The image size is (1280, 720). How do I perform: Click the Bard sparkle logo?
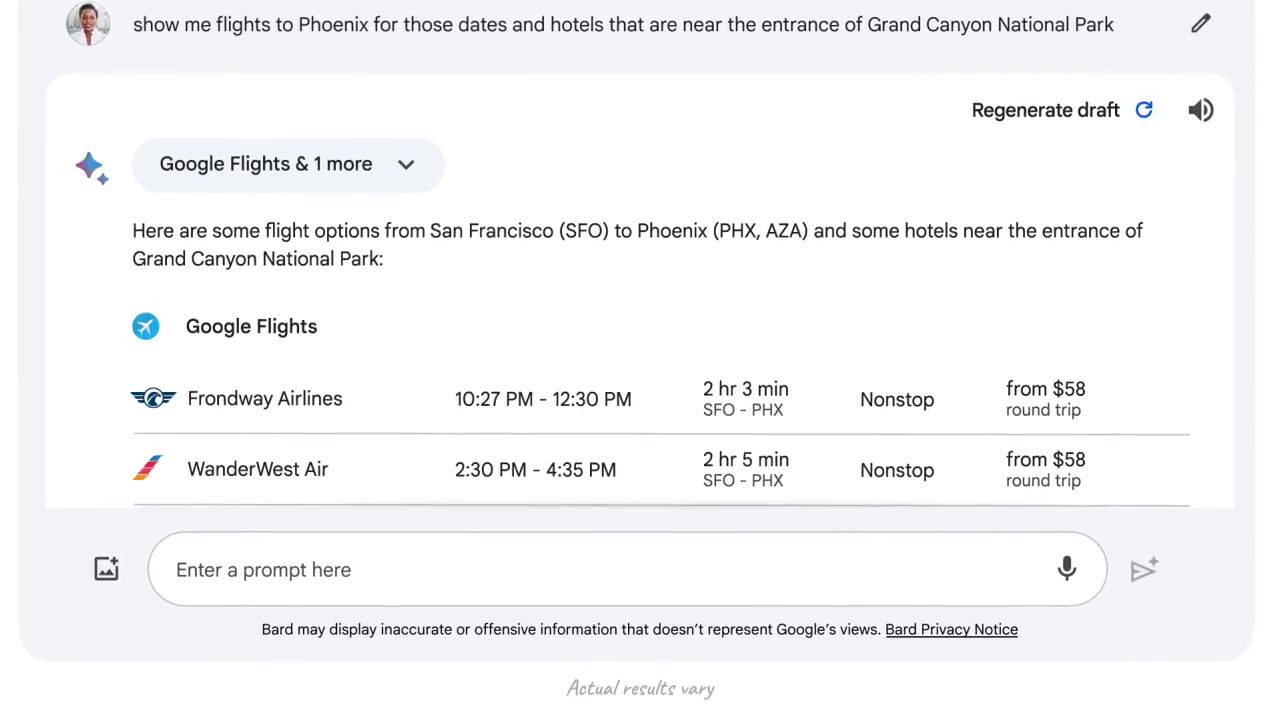coord(92,167)
